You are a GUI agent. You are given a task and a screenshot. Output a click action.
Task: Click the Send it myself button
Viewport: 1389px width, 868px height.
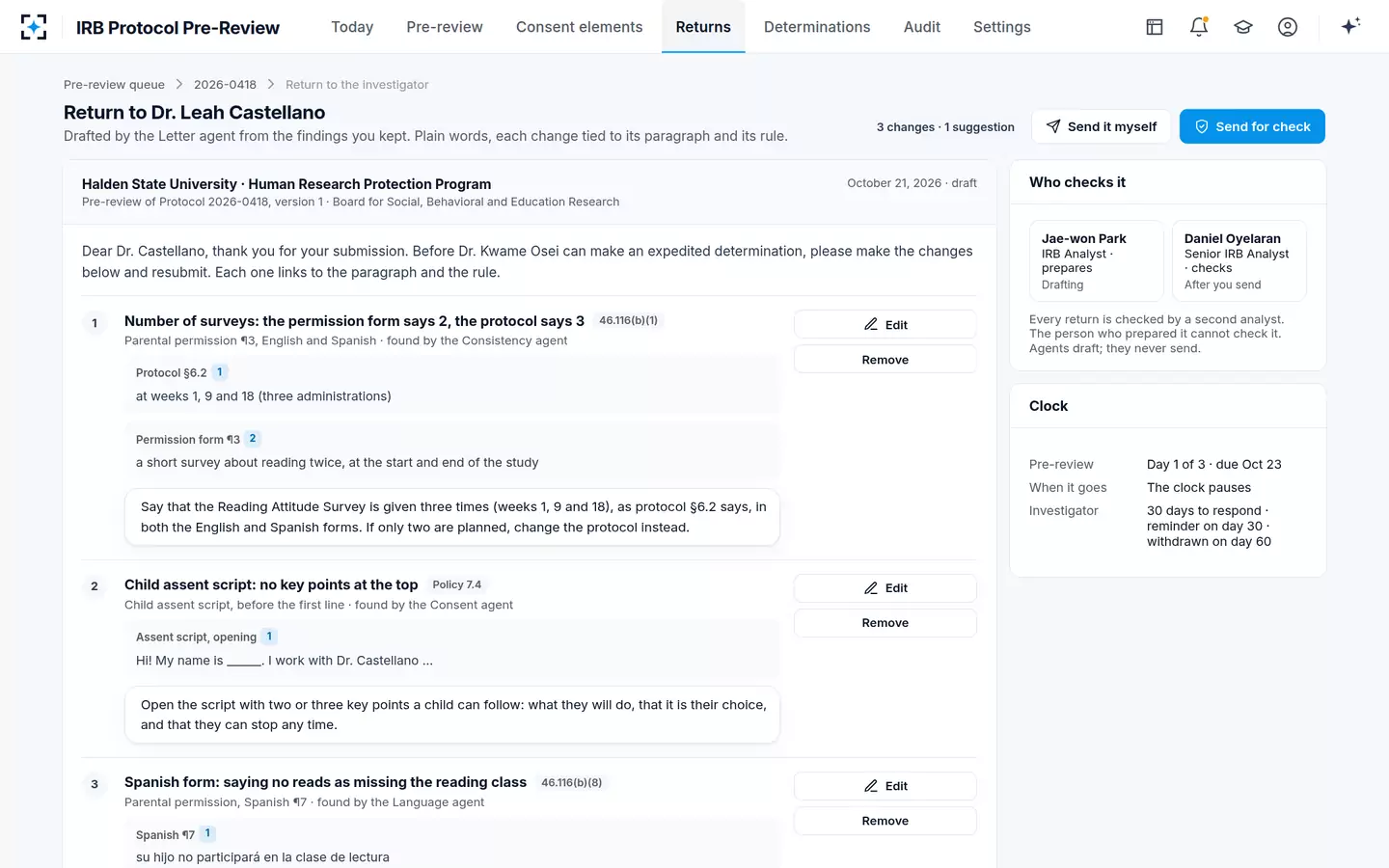pyautogui.click(x=1102, y=126)
